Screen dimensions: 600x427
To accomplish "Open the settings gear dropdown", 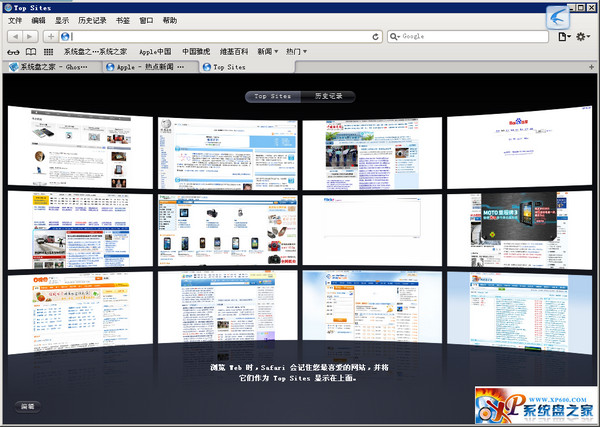I will click(x=585, y=36).
